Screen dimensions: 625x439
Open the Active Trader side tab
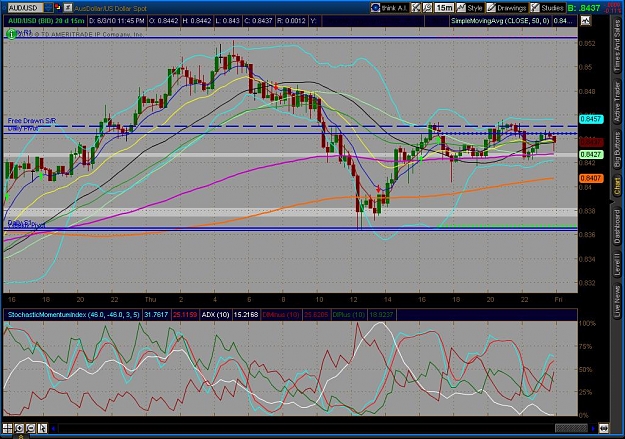pyautogui.click(x=617, y=101)
